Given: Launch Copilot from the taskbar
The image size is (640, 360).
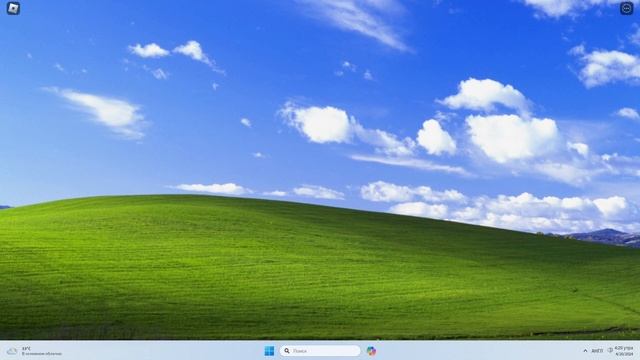Looking at the screenshot, I should coord(371,351).
